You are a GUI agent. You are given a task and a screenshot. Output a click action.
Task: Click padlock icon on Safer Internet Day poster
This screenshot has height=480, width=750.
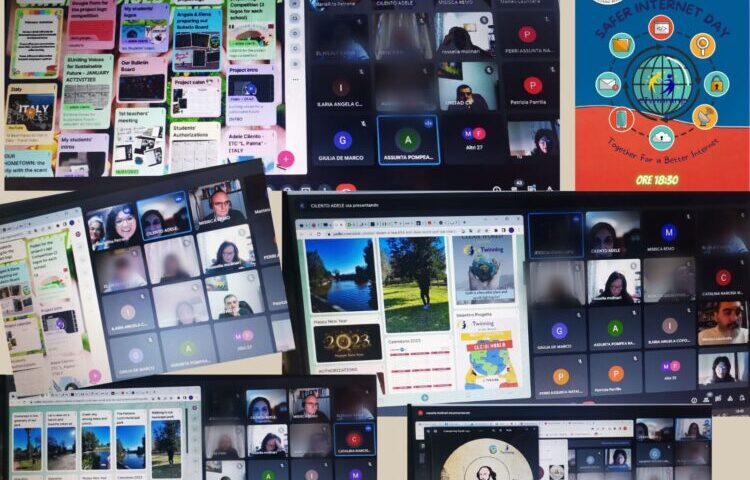716,84
